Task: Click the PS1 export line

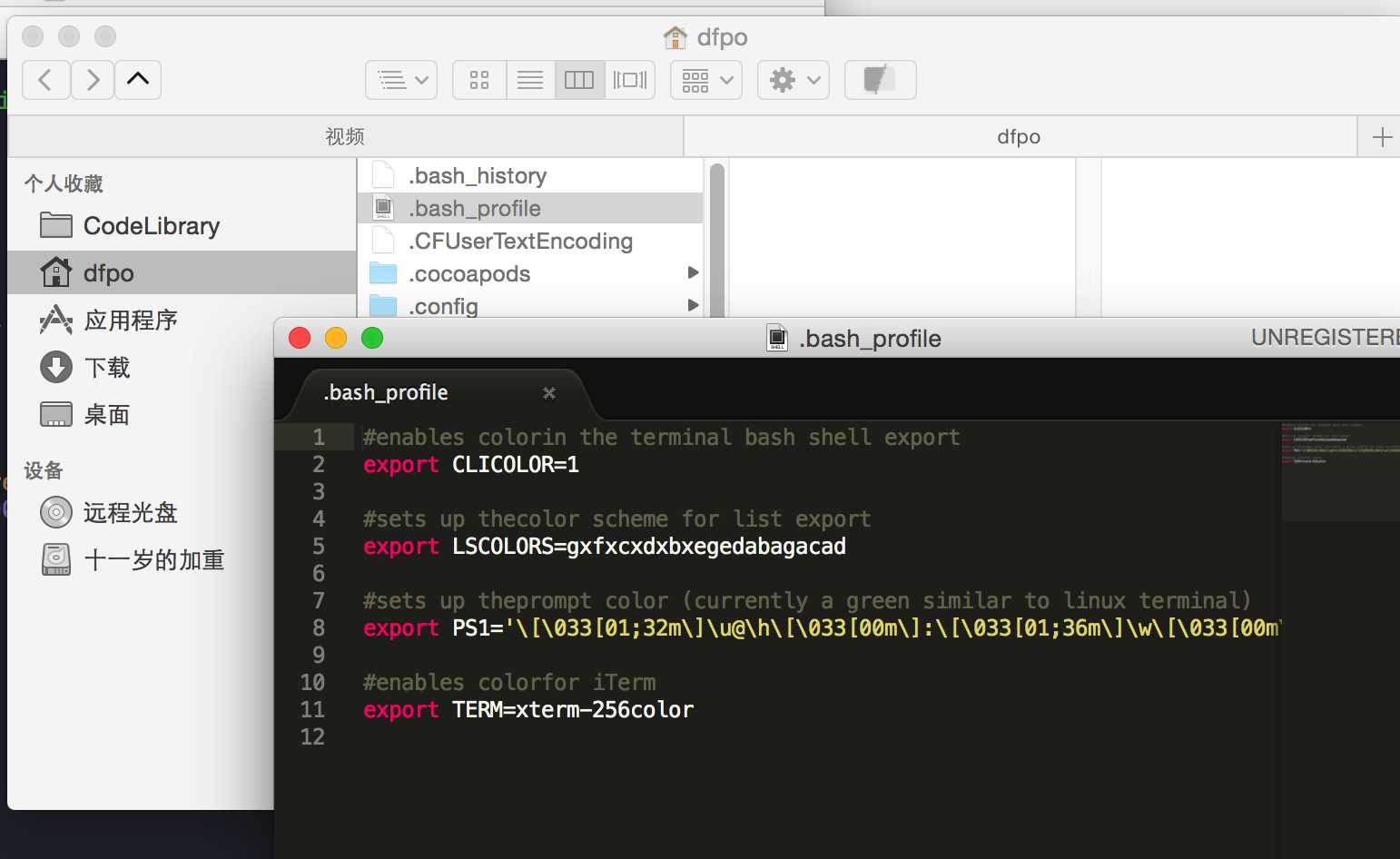Action: coord(822,627)
